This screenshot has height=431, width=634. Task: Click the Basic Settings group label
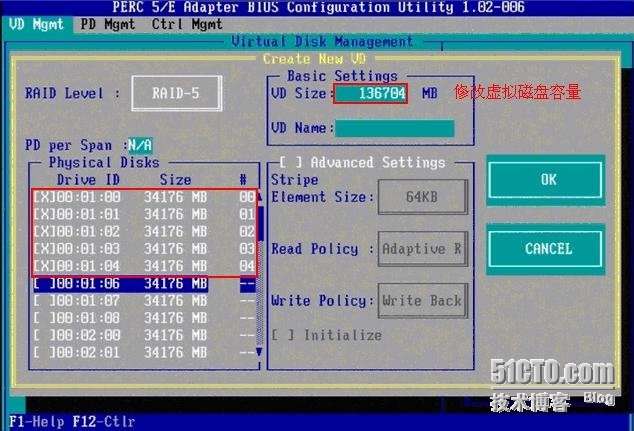pos(342,76)
